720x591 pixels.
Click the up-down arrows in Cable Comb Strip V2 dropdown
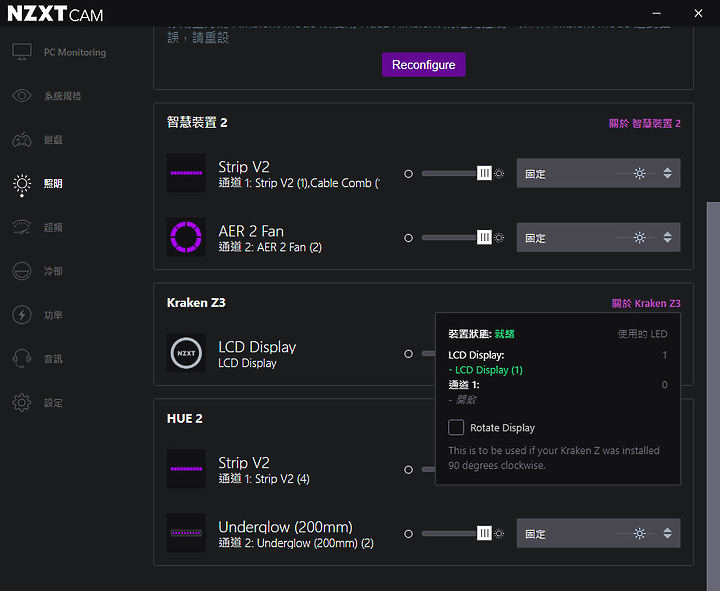667,173
